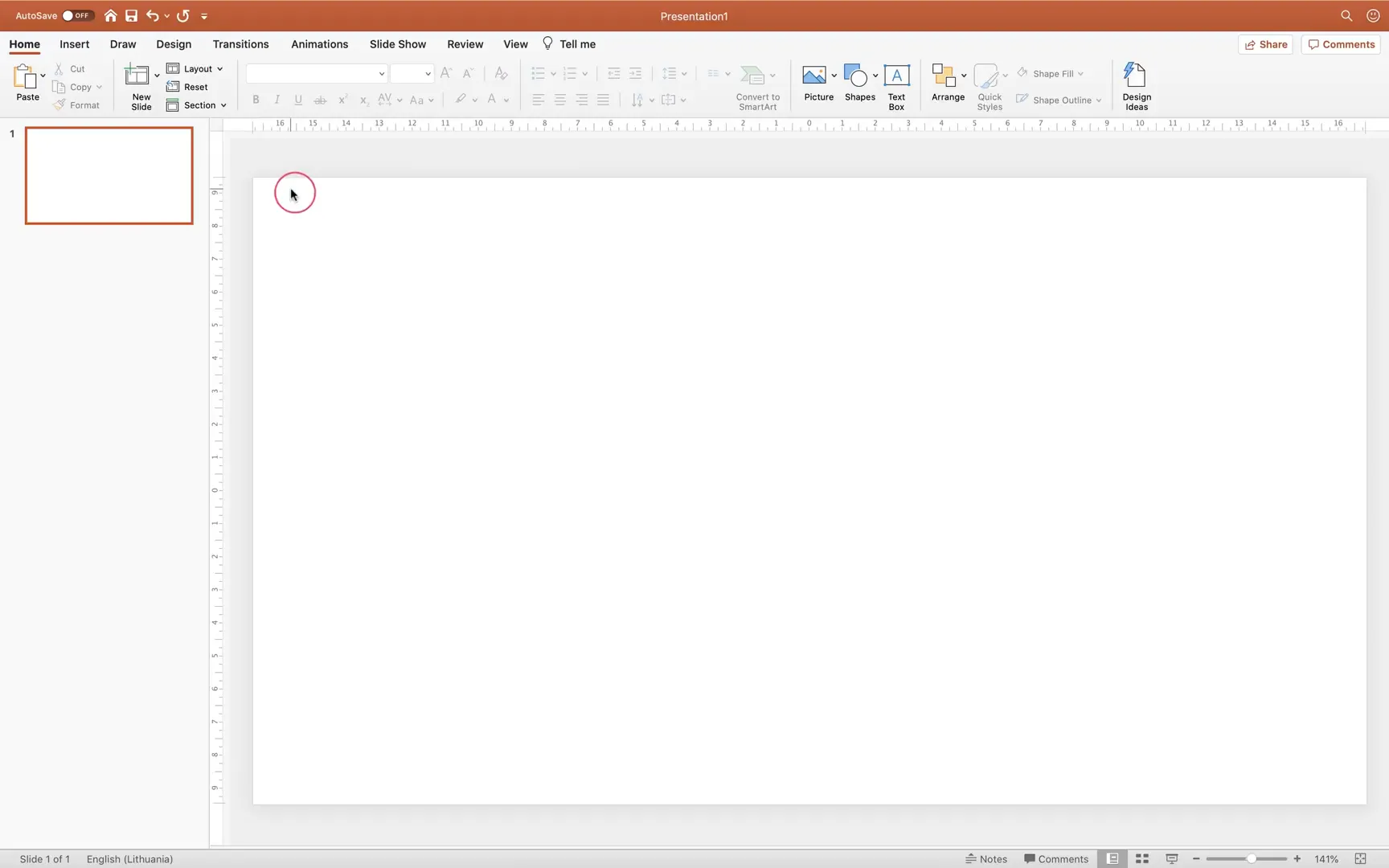The image size is (1389, 868).
Task: Open the View tab
Action: pos(515,44)
